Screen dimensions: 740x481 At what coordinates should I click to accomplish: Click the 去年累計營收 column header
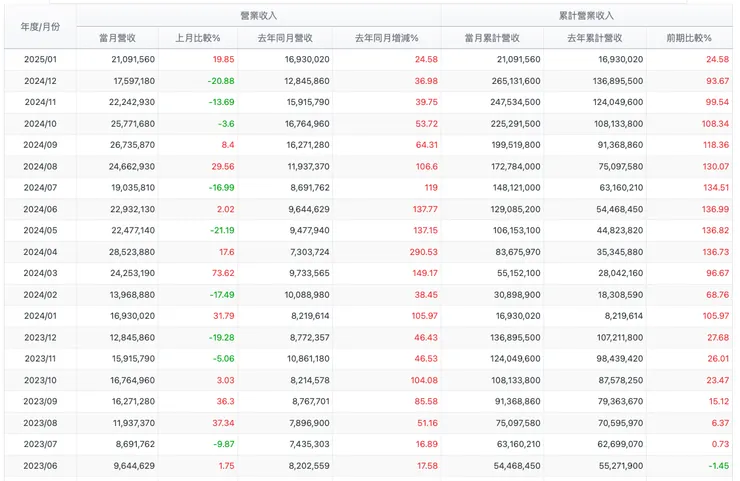coord(595,38)
